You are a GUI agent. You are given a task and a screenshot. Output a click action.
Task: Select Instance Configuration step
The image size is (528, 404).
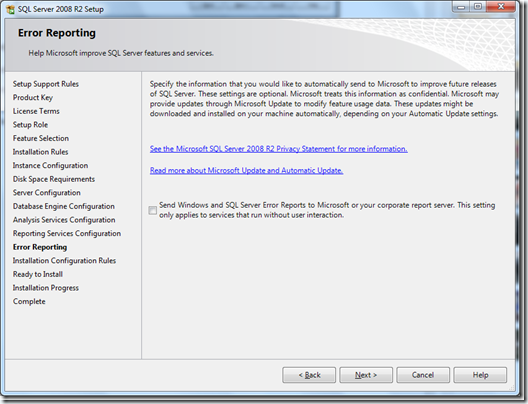pyautogui.click(x=51, y=165)
